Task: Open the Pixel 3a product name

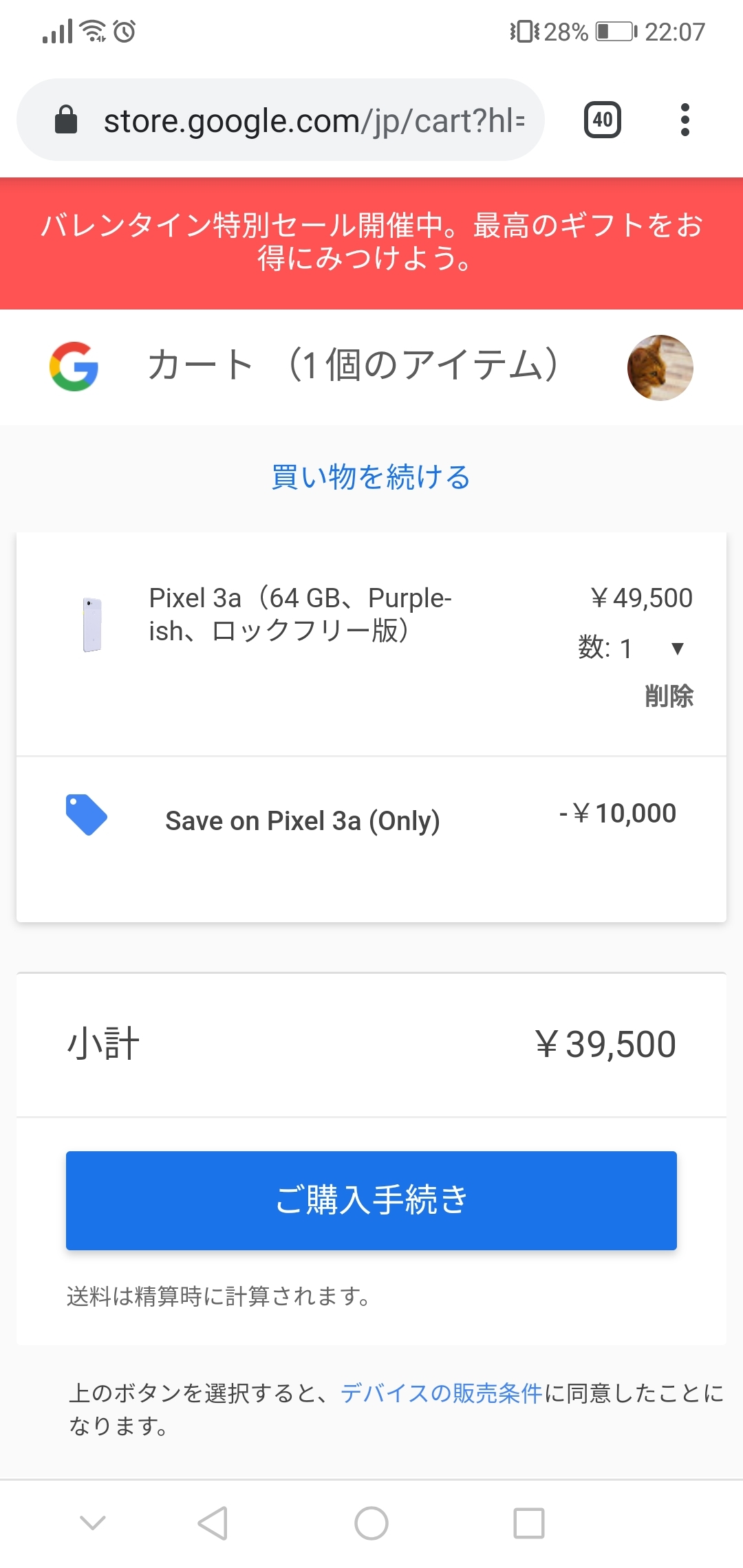Action: pos(301,614)
